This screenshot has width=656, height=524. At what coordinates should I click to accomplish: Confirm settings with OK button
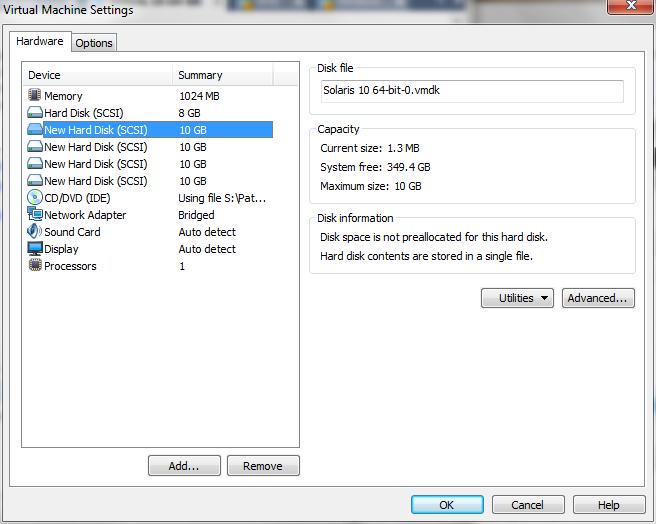447,505
